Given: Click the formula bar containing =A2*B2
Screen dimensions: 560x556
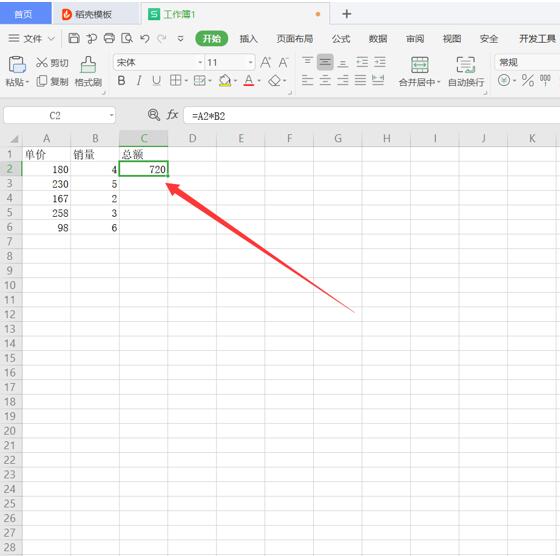Looking at the screenshot, I should coord(371,116).
